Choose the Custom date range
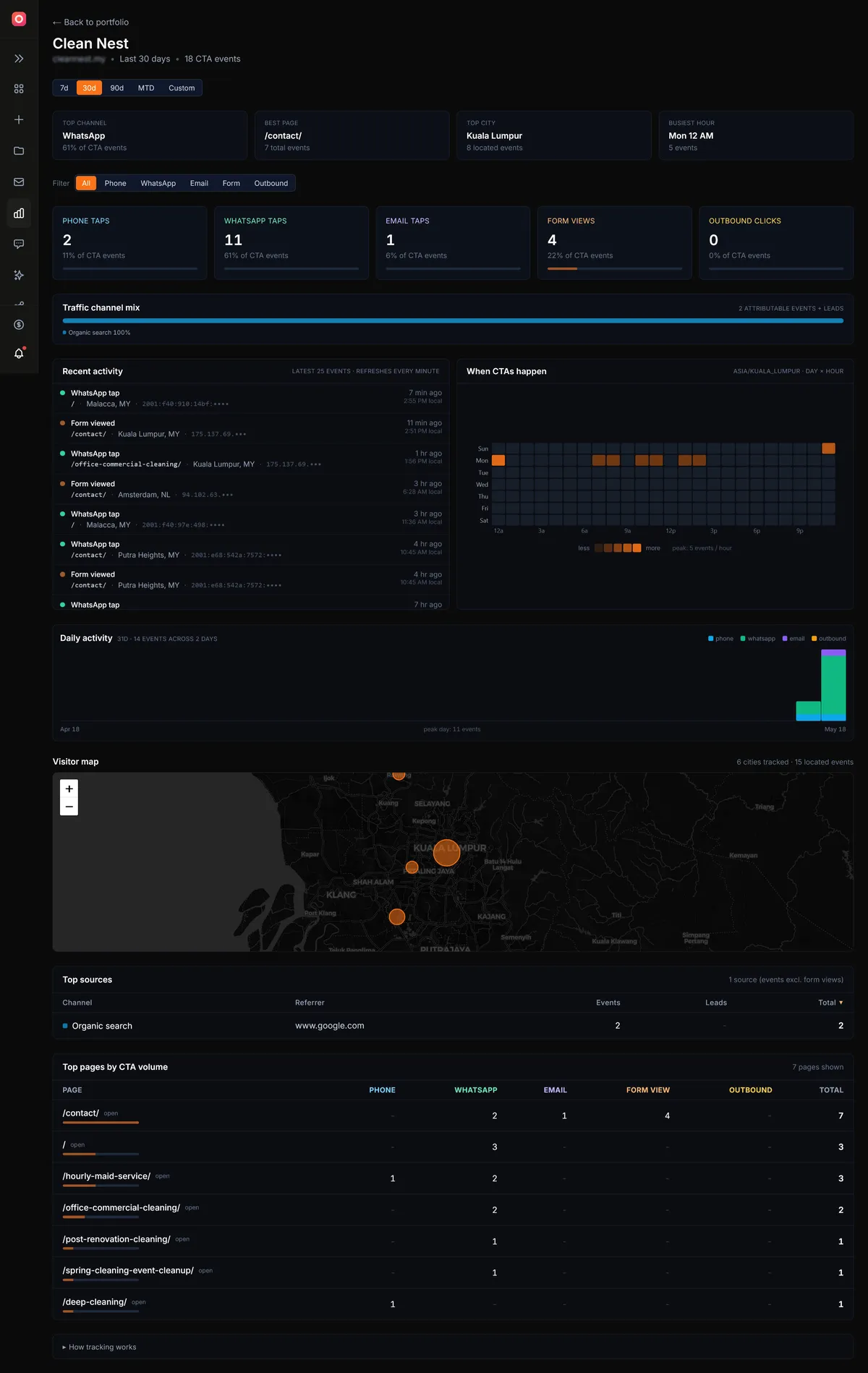The height and width of the screenshot is (1373, 868). [182, 88]
